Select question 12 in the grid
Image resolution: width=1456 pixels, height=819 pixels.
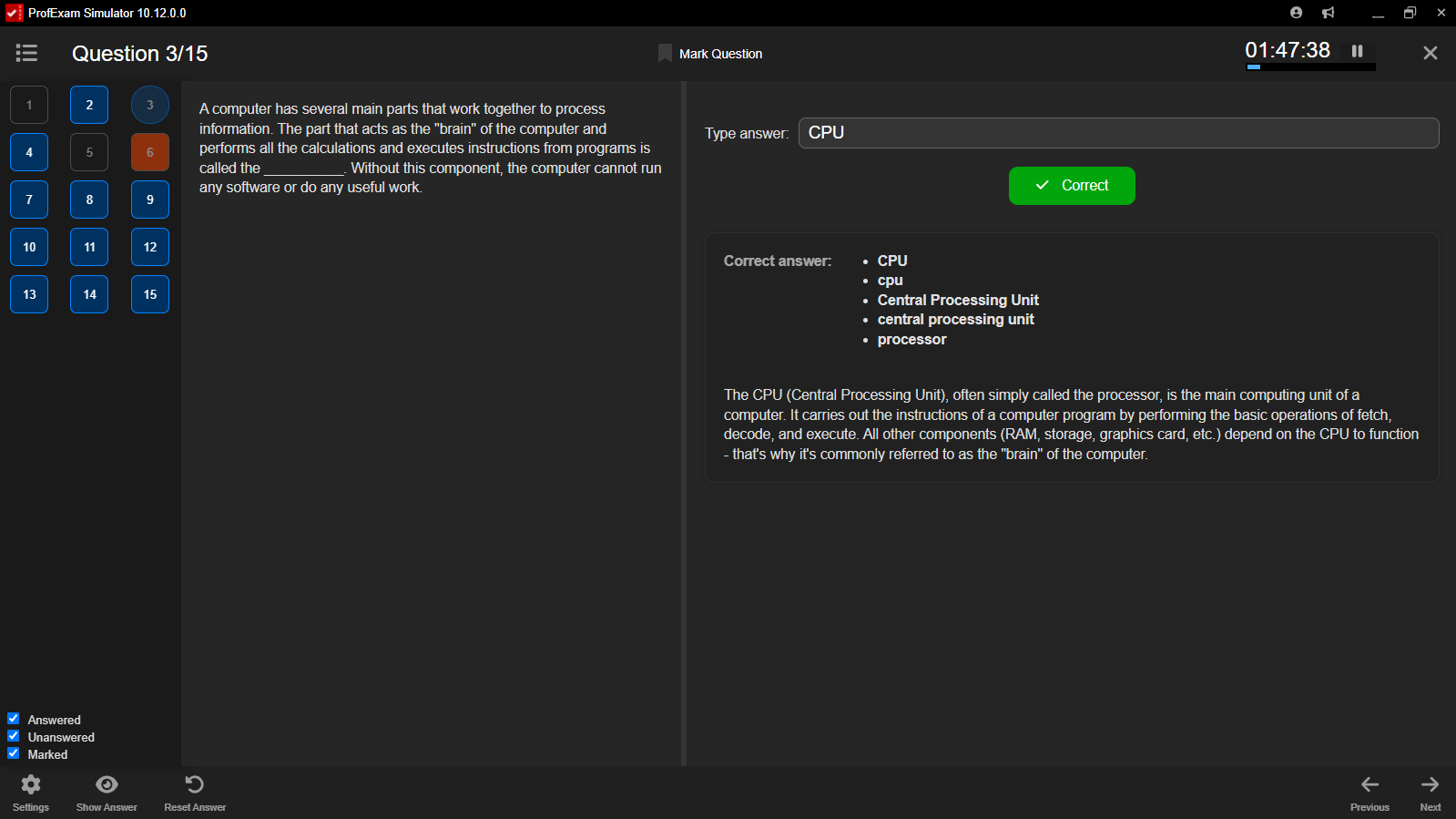(150, 247)
